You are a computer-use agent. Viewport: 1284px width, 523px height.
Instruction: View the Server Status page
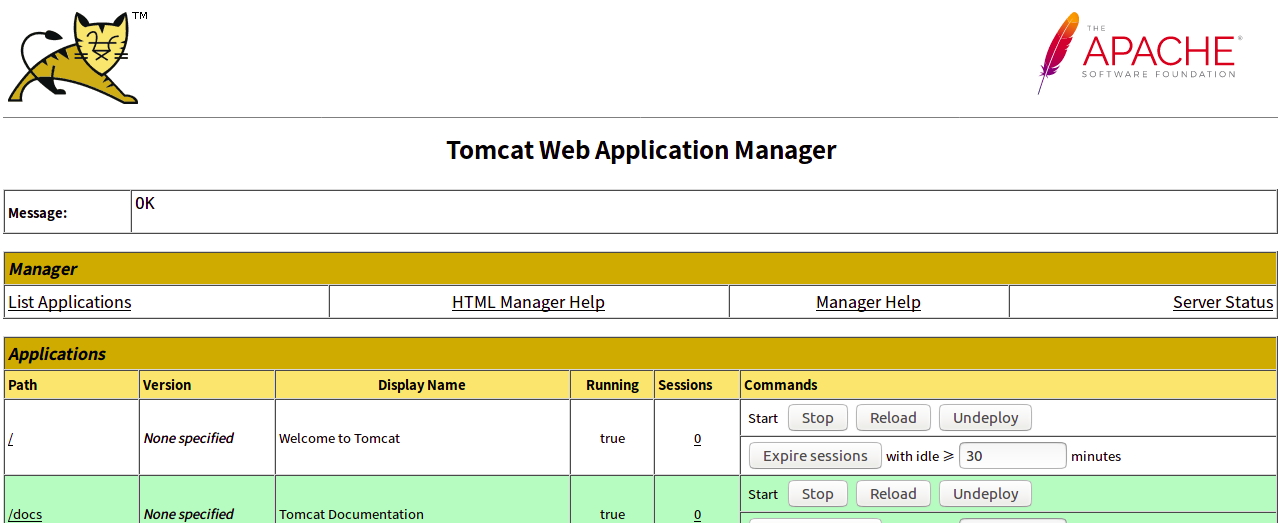point(1223,302)
